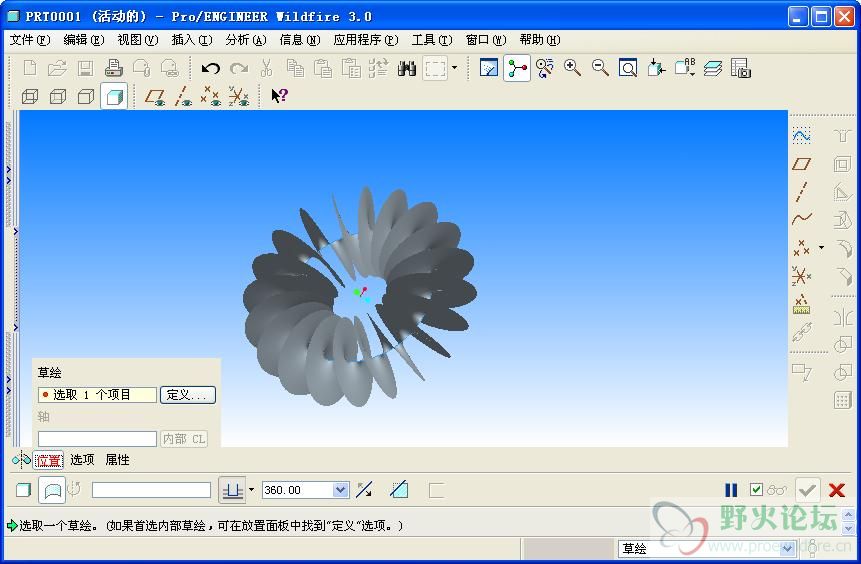The height and width of the screenshot is (564, 861).
Task: Click the Datum Point tool
Action: click(x=801, y=248)
